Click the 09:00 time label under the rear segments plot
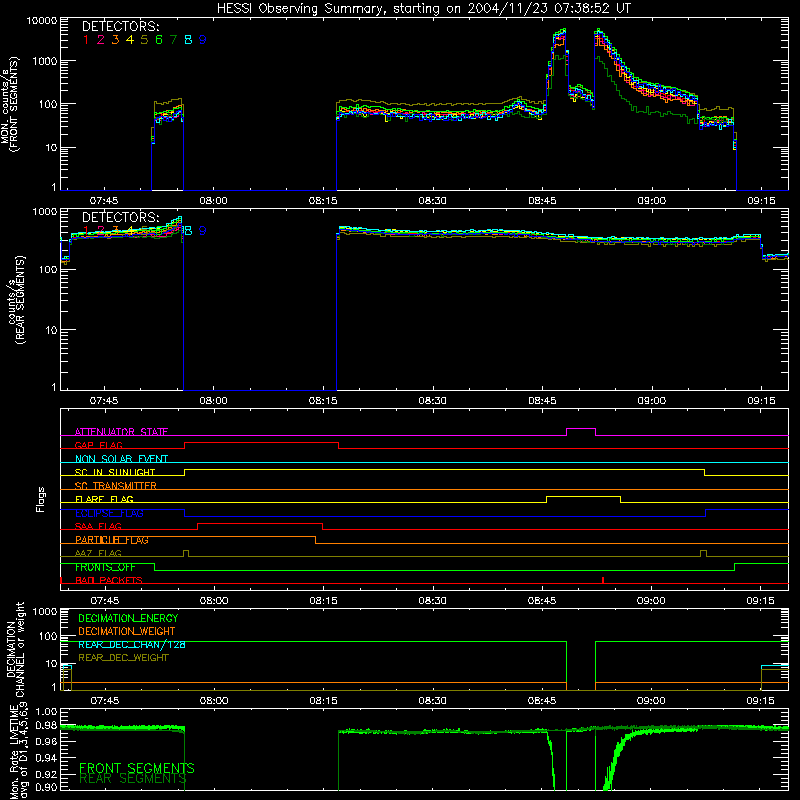This screenshot has width=800, height=800. pyautogui.click(x=652, y=401)
